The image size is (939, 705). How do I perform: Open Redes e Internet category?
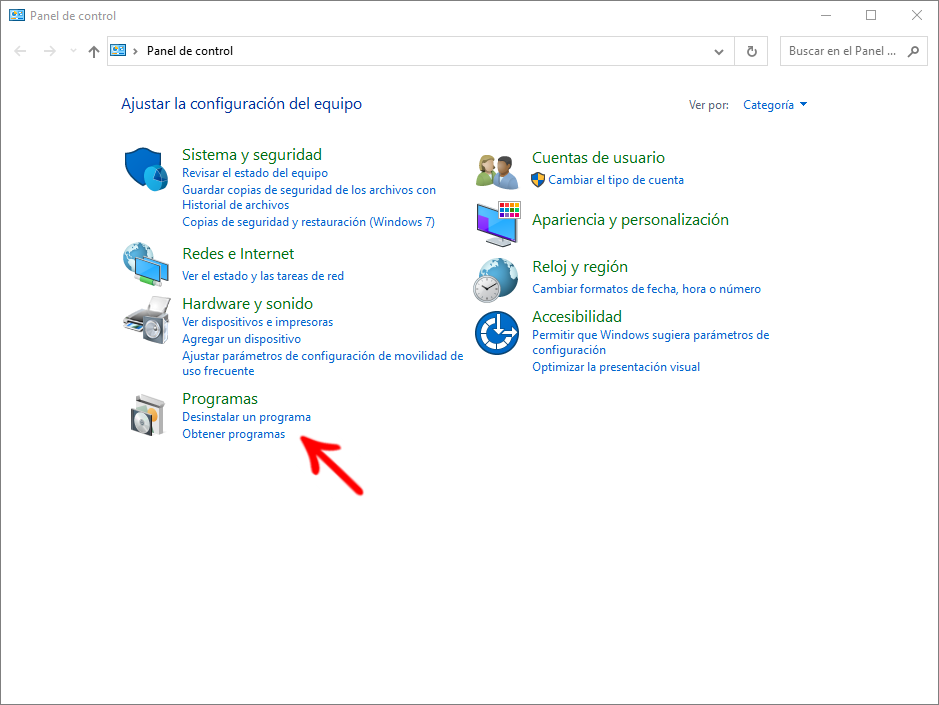pyautogui.click(x=238, y=254)
